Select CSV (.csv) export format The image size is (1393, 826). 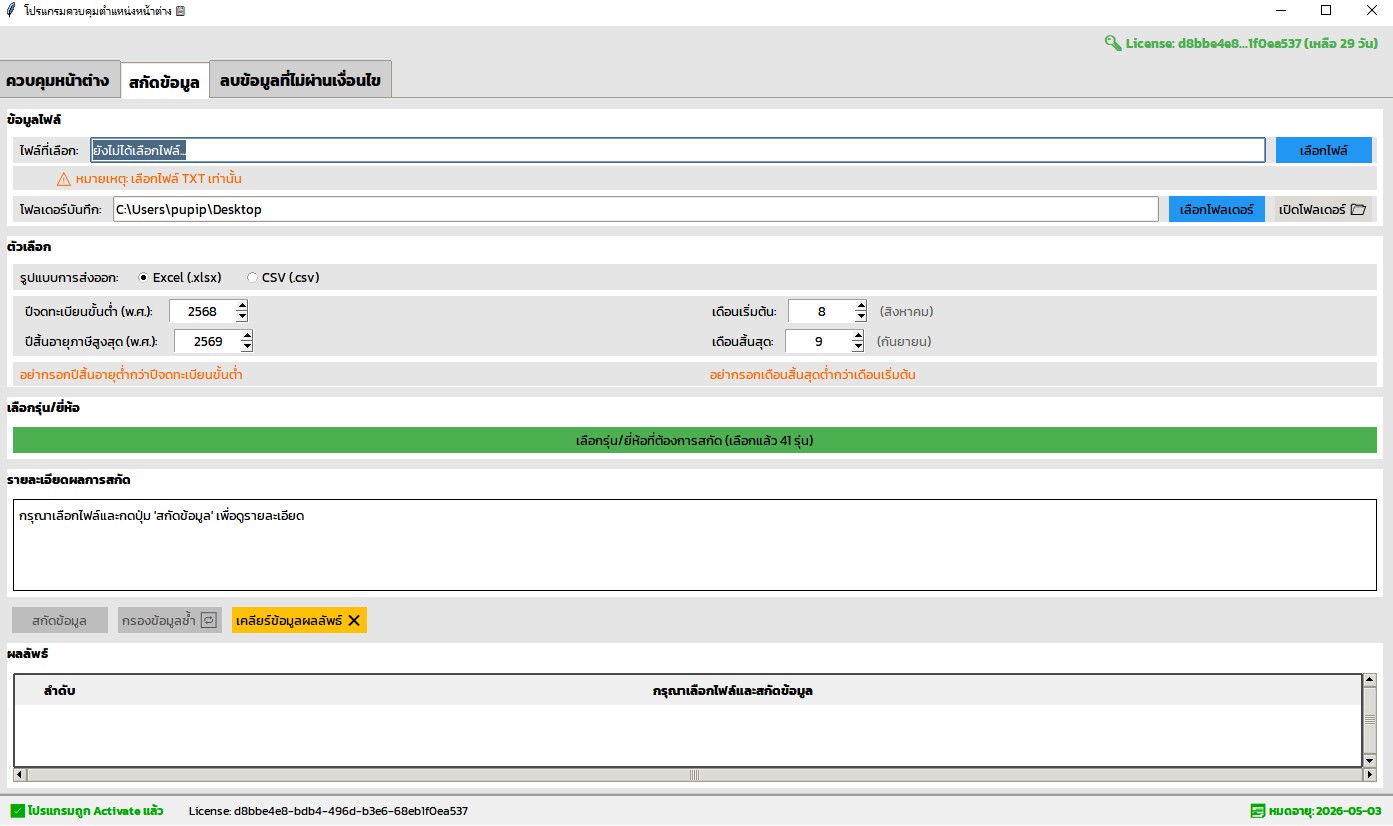pyautogui.click(x=252, y=278)
